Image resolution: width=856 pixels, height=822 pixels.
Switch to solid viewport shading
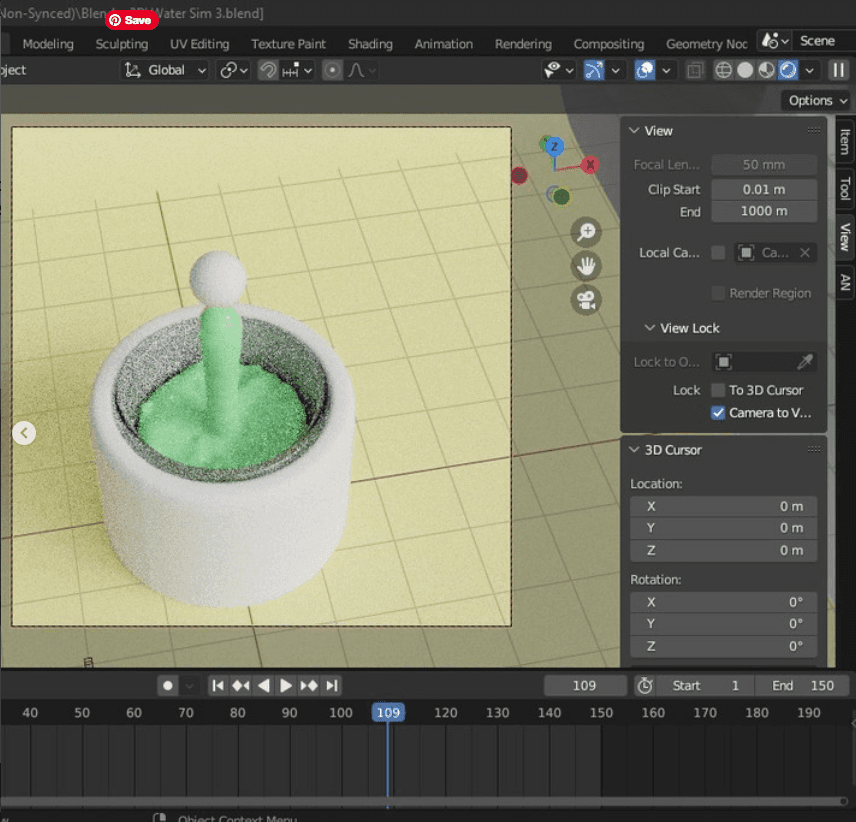[x=745, y=70]
